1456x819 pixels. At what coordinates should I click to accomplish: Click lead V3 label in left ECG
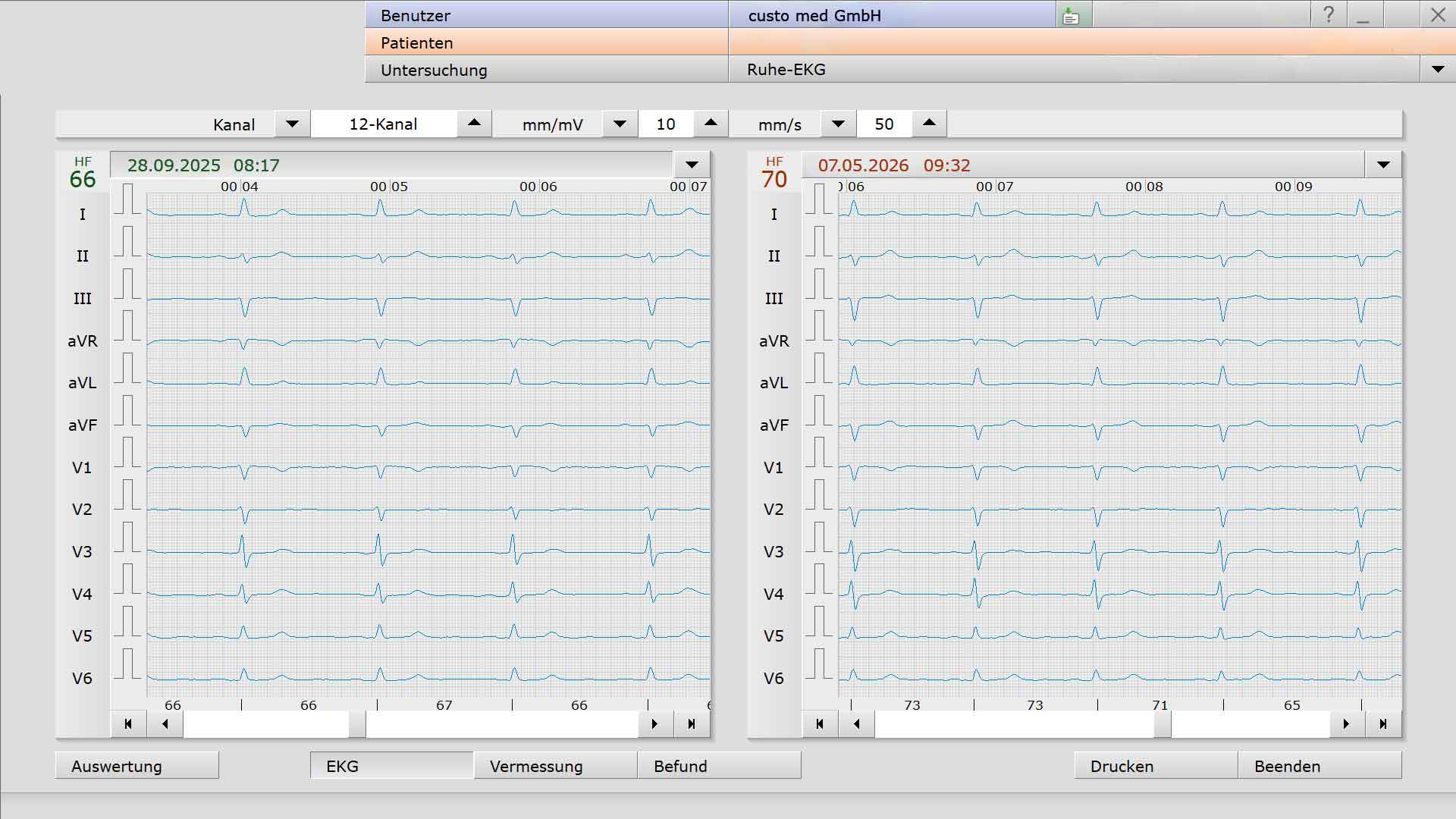point(82,552)
